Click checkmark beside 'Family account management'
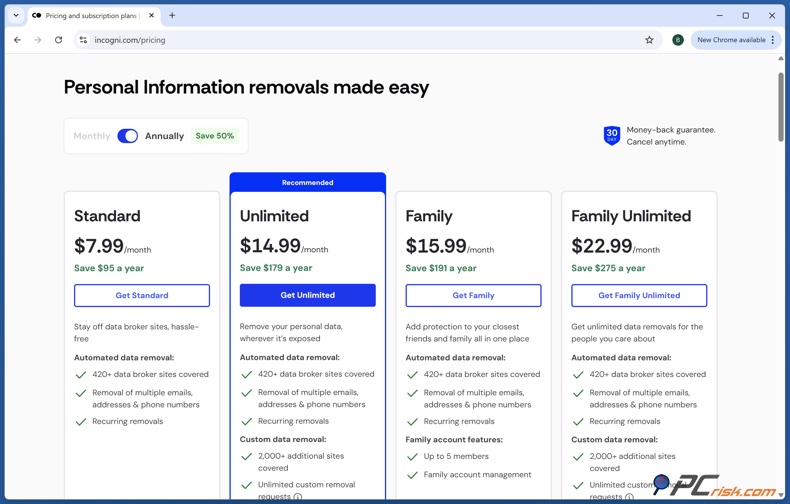 (413, 475)
